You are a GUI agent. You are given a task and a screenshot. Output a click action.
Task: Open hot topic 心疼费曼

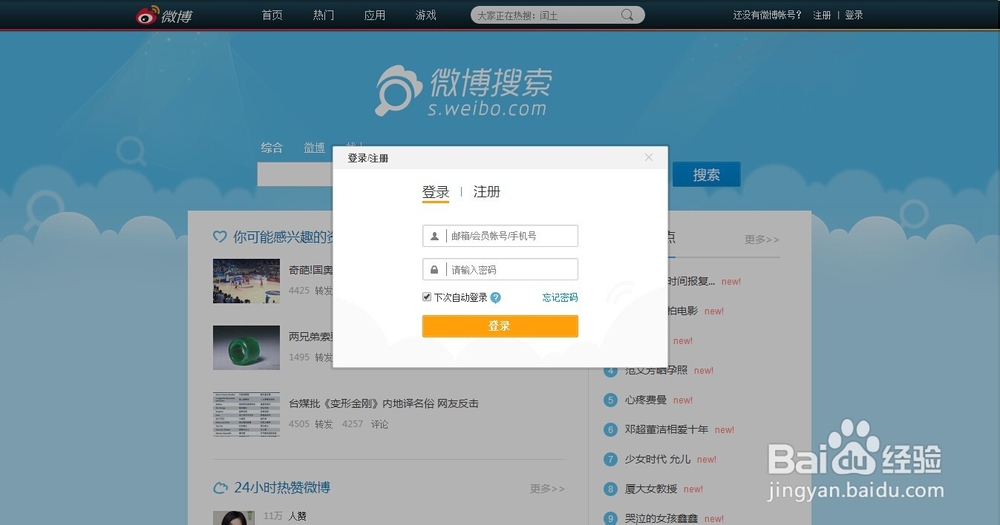(x=645, y=400)
